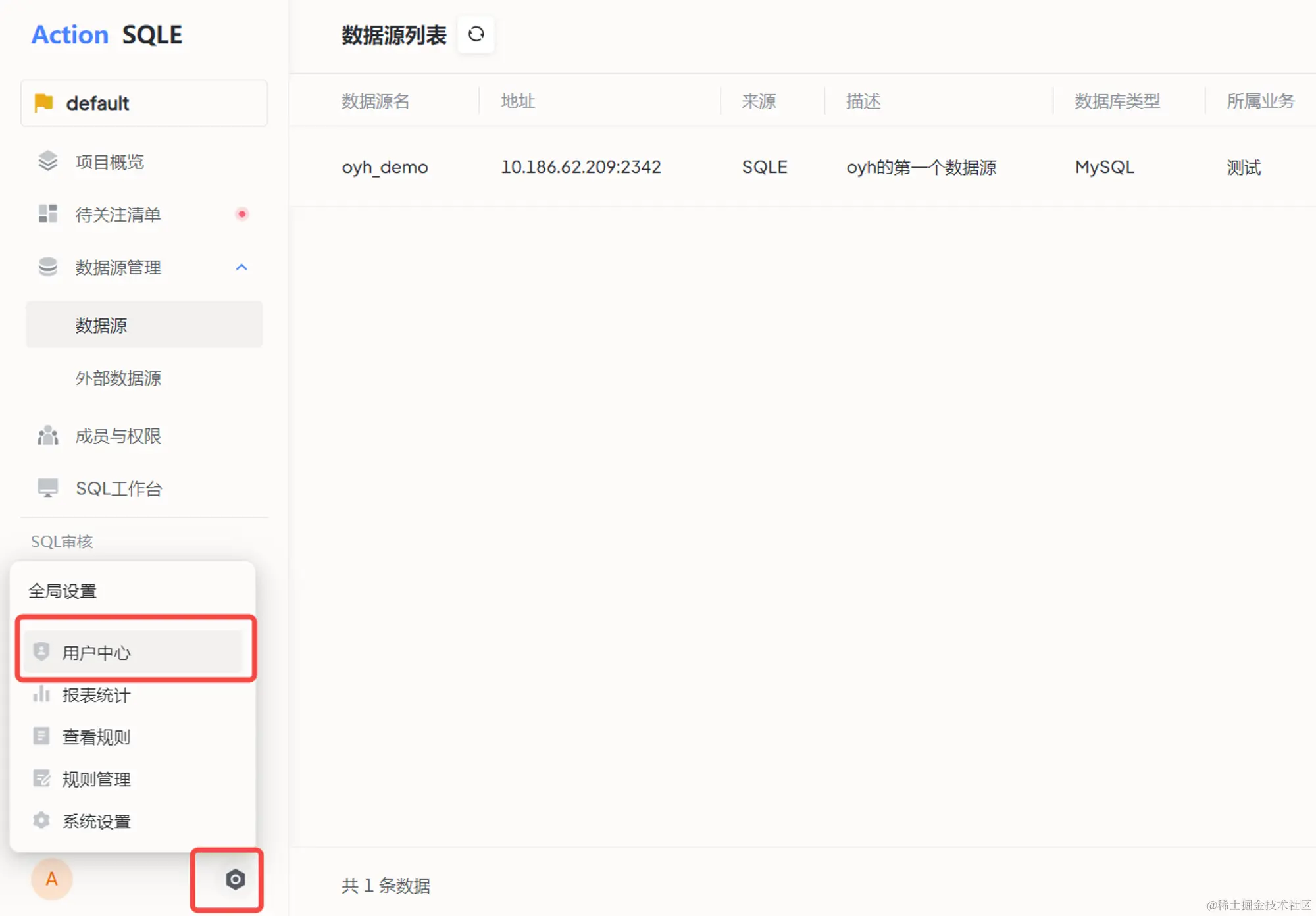Click the 成员与权限 people icon

pos(48,436)
